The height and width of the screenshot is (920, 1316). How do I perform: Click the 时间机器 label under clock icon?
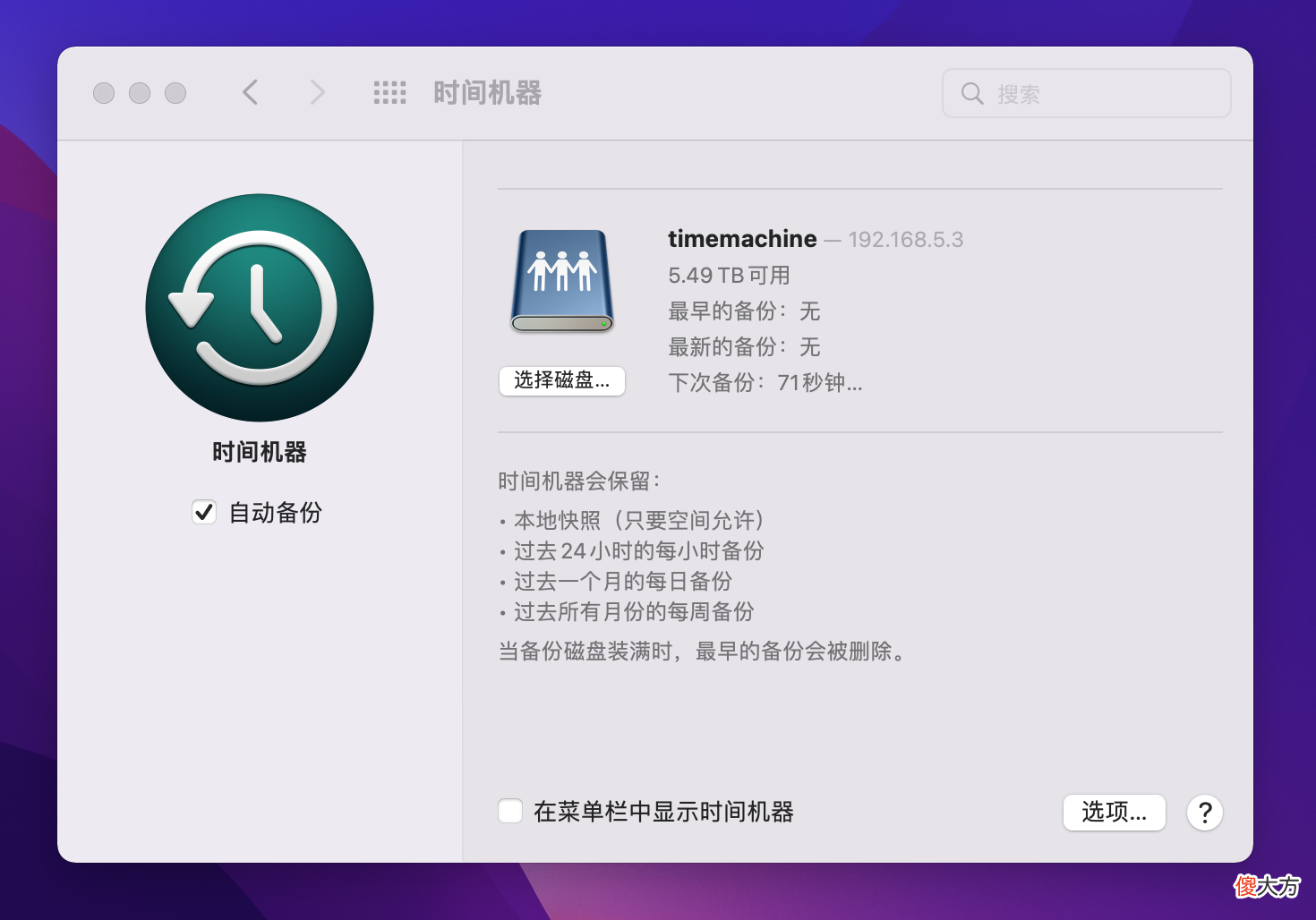260,452
